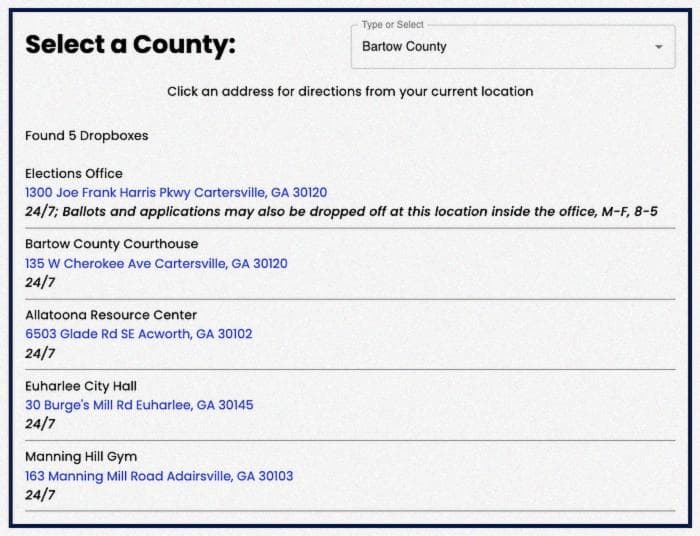Select the Elections Office location name
The image size is (700, 536).
pyautogui.click(x=74, y=174)
